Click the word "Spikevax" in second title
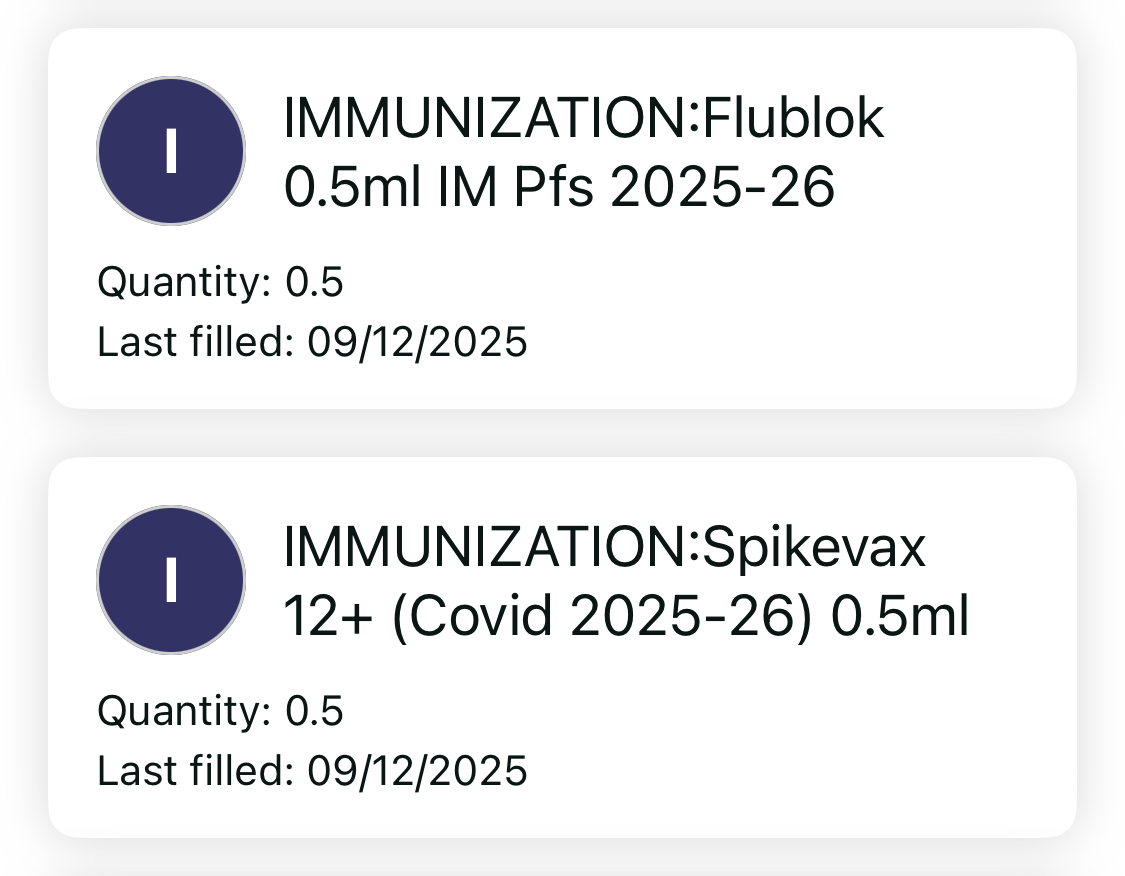The image size is (1125, 876). [815, 549]
